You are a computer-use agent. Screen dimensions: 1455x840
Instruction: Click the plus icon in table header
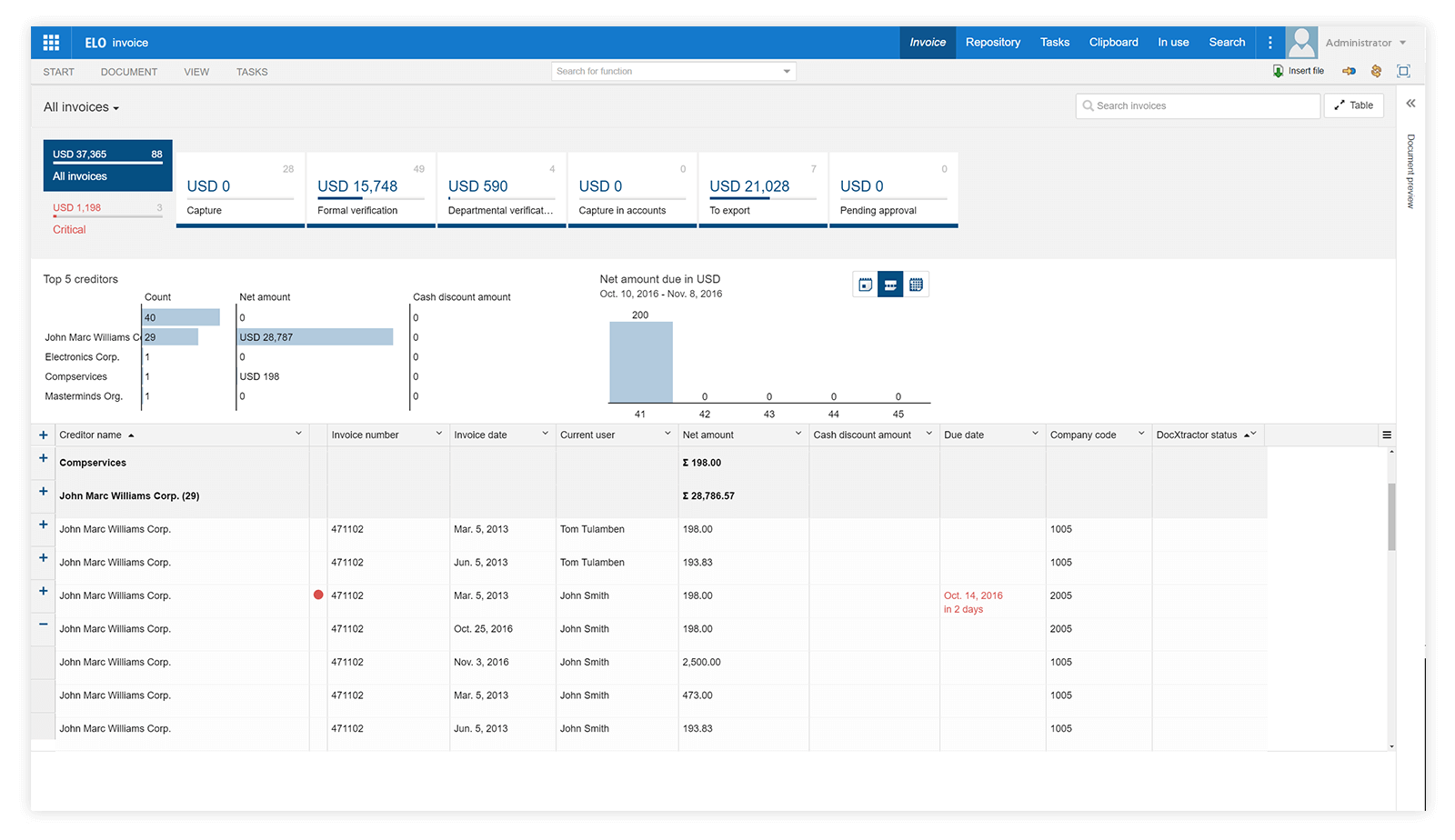pyautogui.click(x=43, y=435)
